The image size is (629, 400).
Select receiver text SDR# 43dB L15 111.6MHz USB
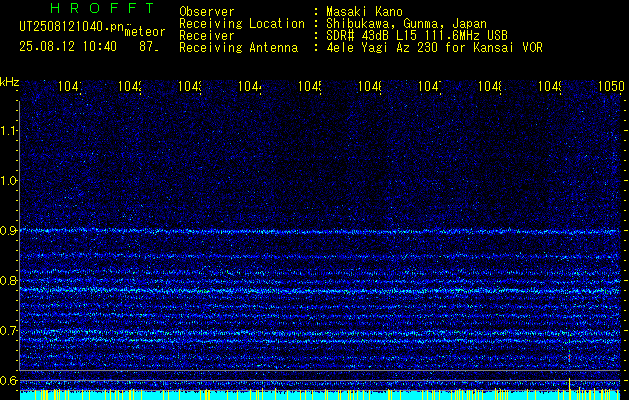(x=417, y=36)
